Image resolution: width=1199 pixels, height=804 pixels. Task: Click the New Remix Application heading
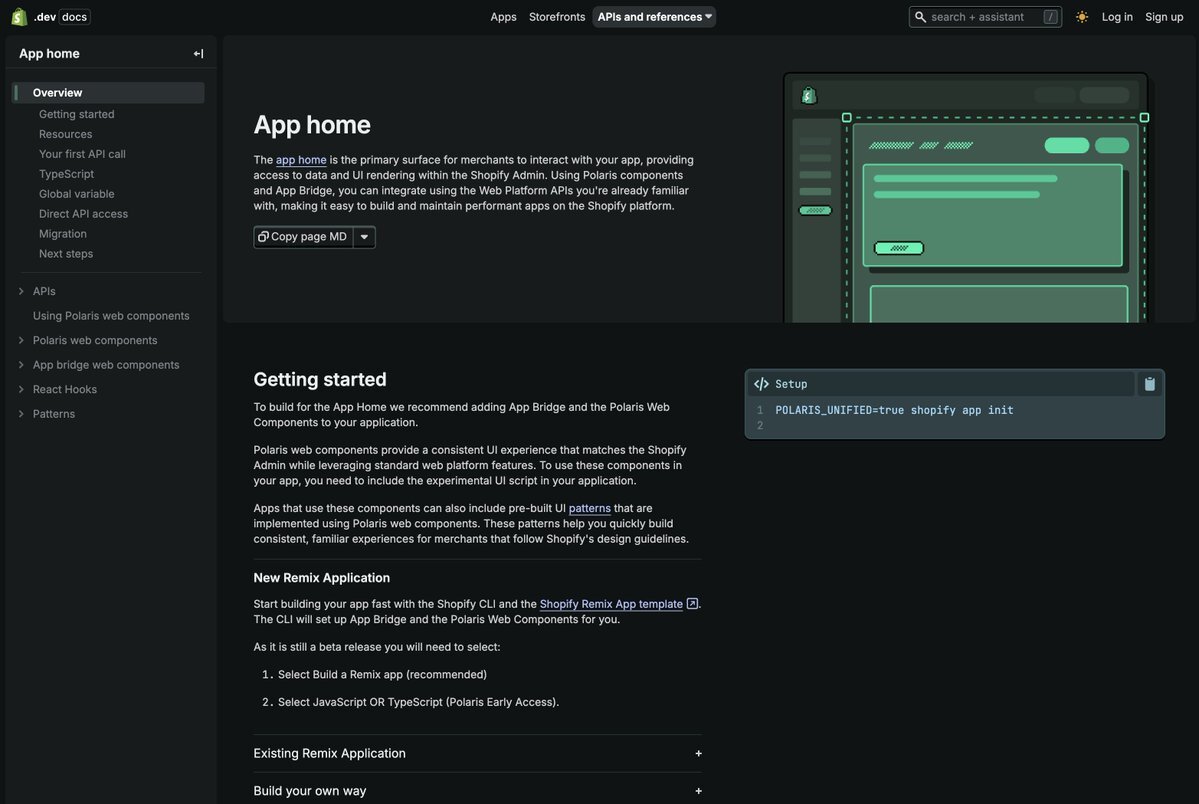click(321, 578)
